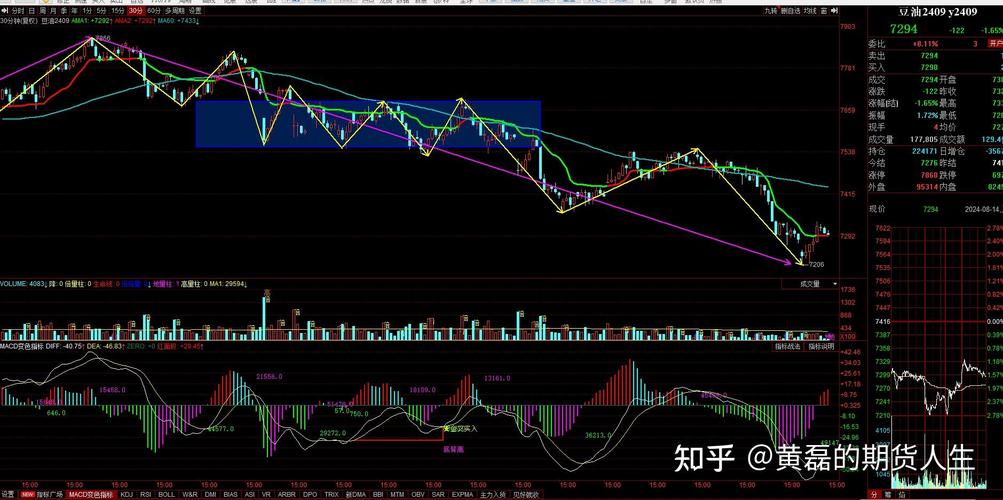Open the 九转 indicator button
Screen dimensions: 1003x500
(x=770, y=11)
